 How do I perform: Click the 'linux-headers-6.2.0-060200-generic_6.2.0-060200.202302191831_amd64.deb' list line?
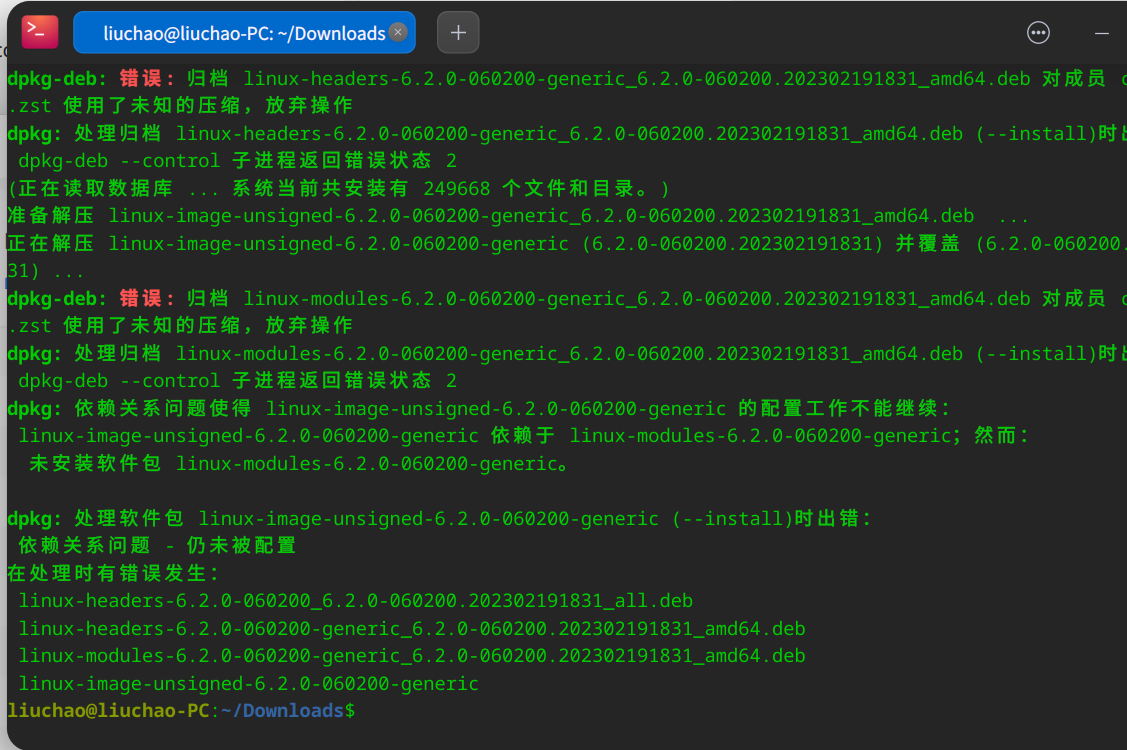coord(412,628)
